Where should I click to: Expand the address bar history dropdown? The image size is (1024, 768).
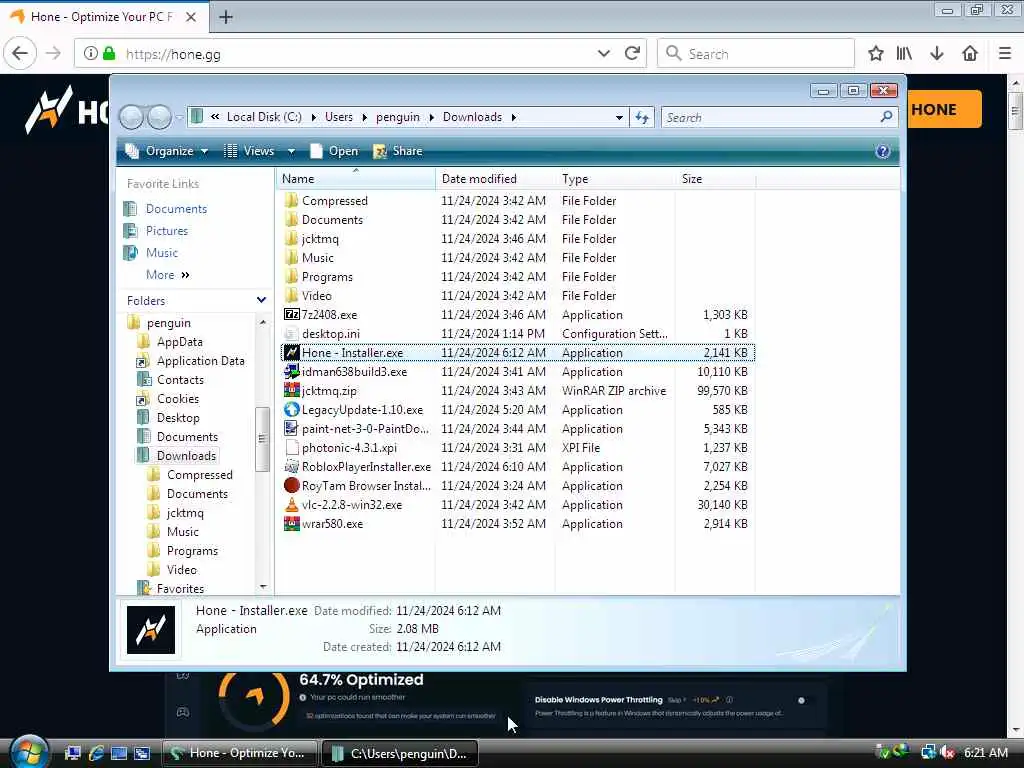pyautogui.click(x=618, y=118)
